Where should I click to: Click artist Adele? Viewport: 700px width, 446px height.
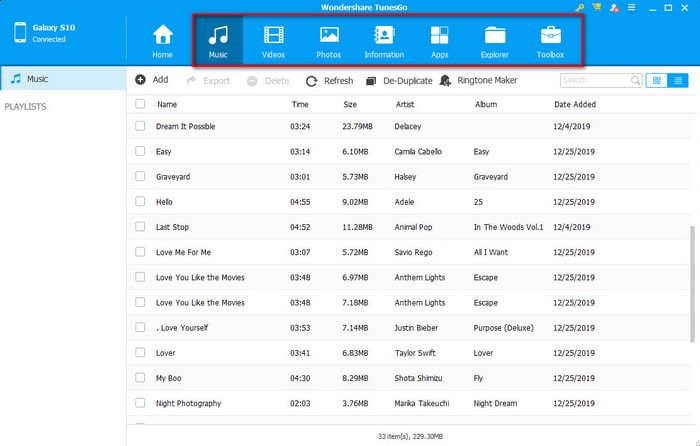coord(404,202)
